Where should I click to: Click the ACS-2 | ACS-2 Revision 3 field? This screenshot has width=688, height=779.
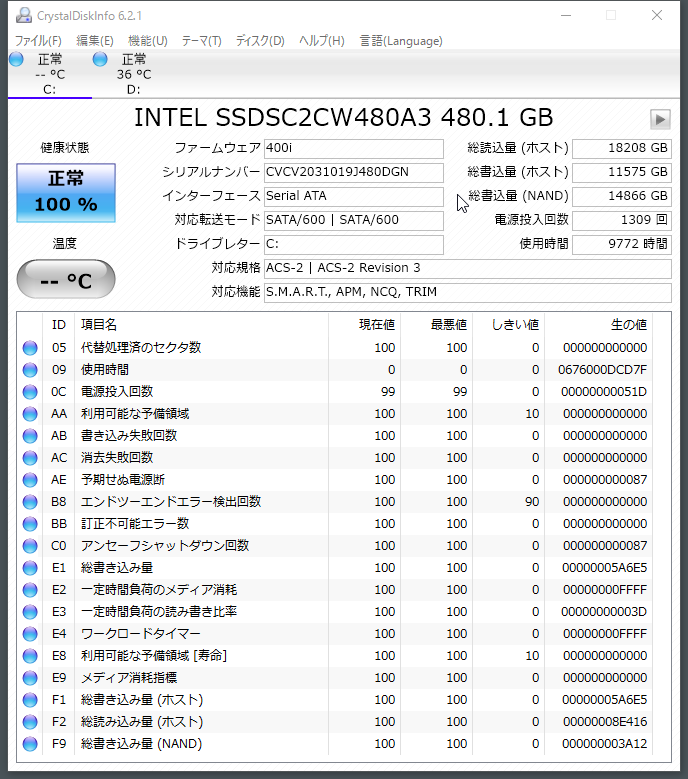pos(467,268)
